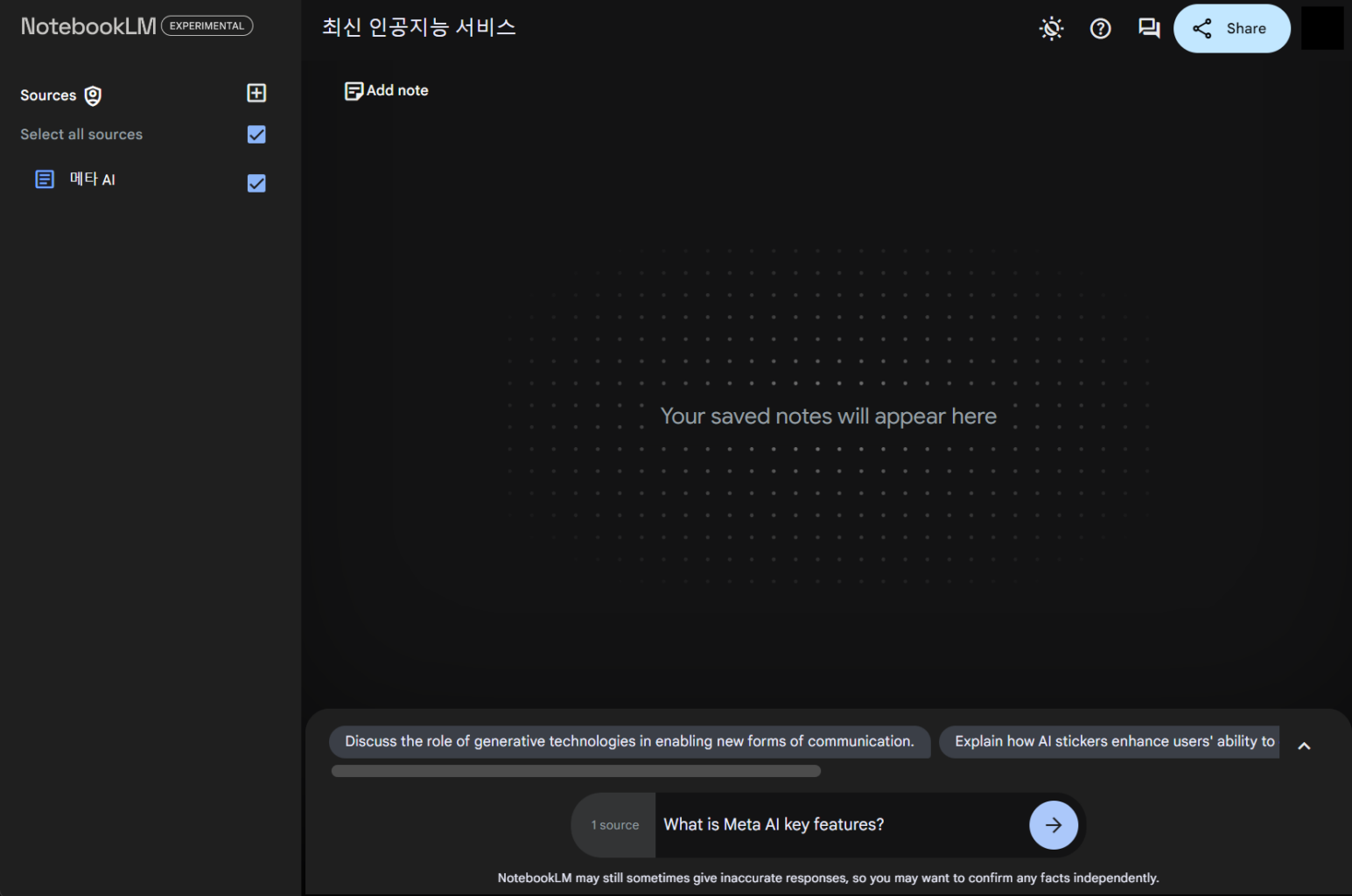Click the notebook title 최신 인공지능 서비스
Image resolution: width=1352 pixels, height=896 pixels.
pyautogui.click(x=419, y=28)
